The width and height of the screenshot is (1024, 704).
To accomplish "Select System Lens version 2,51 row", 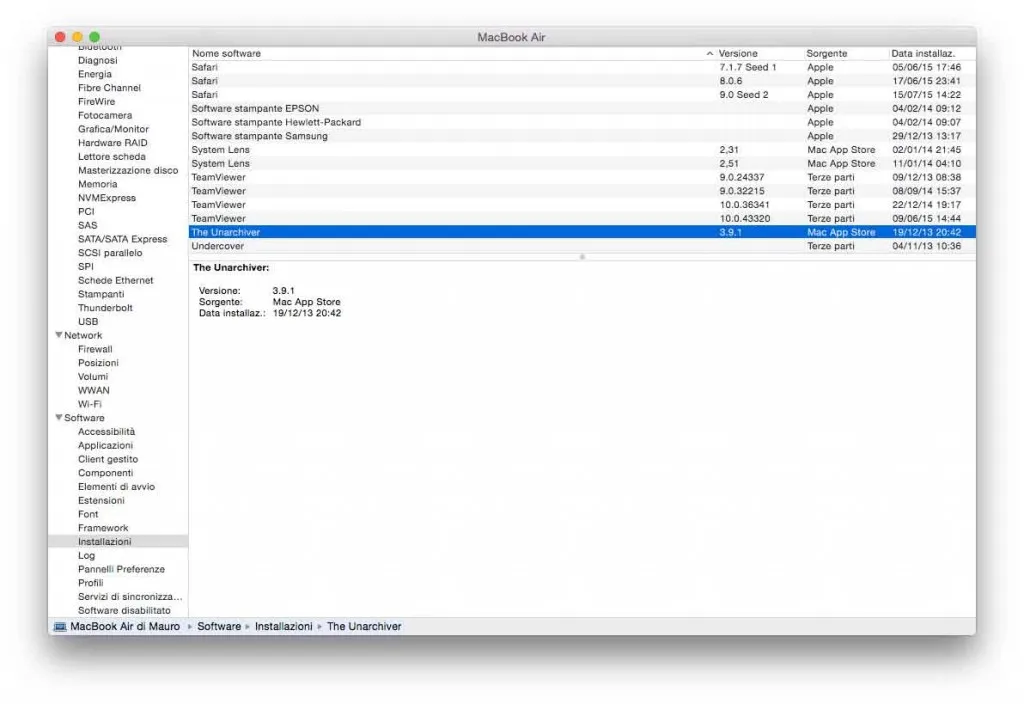I will 582,163.
